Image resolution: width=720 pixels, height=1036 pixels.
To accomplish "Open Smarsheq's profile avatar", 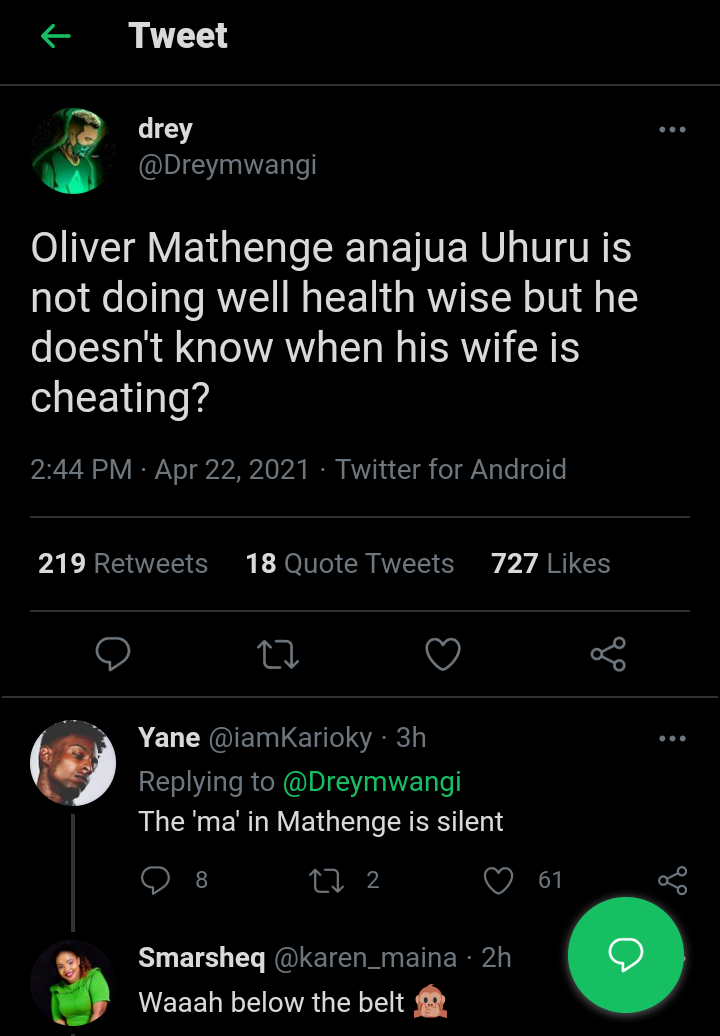I will click(x=73, y=983).
